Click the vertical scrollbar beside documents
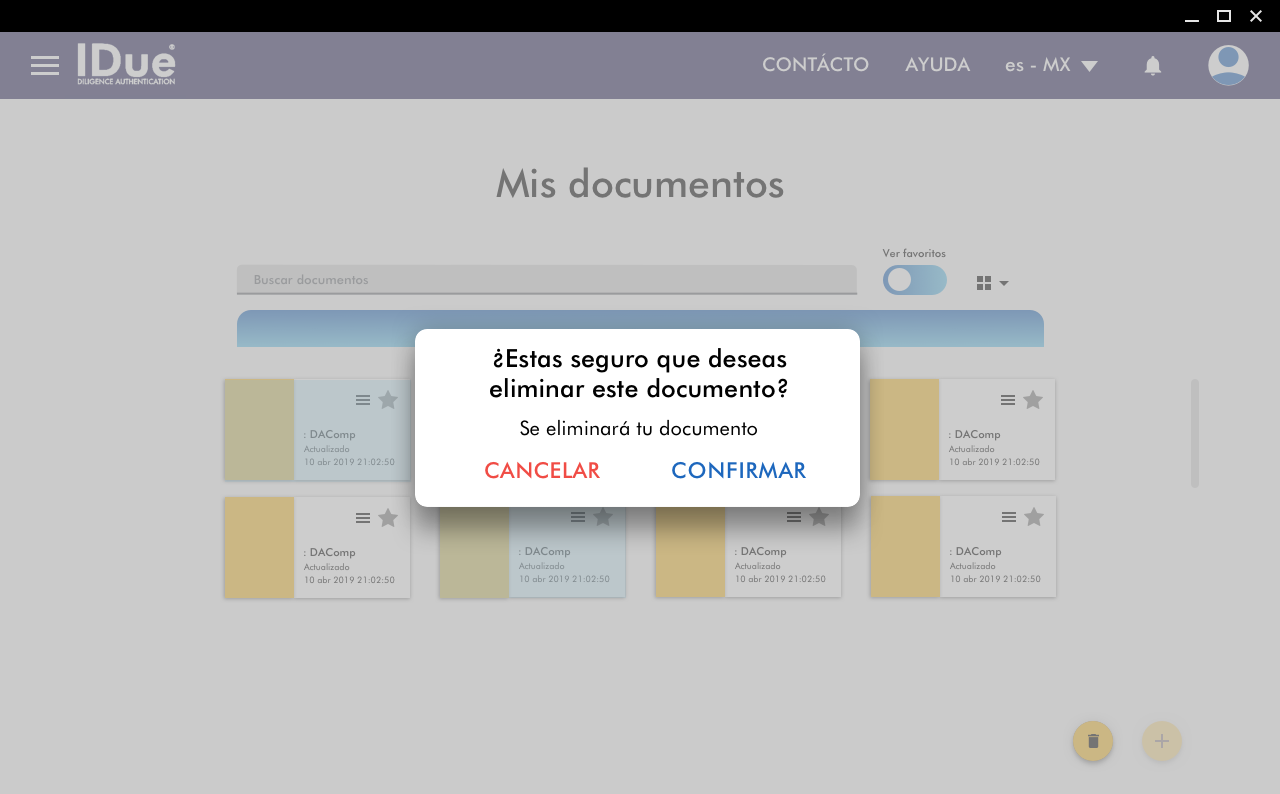The height and width of the screenshot is (794, 1280). click(x=1194, y=433)
